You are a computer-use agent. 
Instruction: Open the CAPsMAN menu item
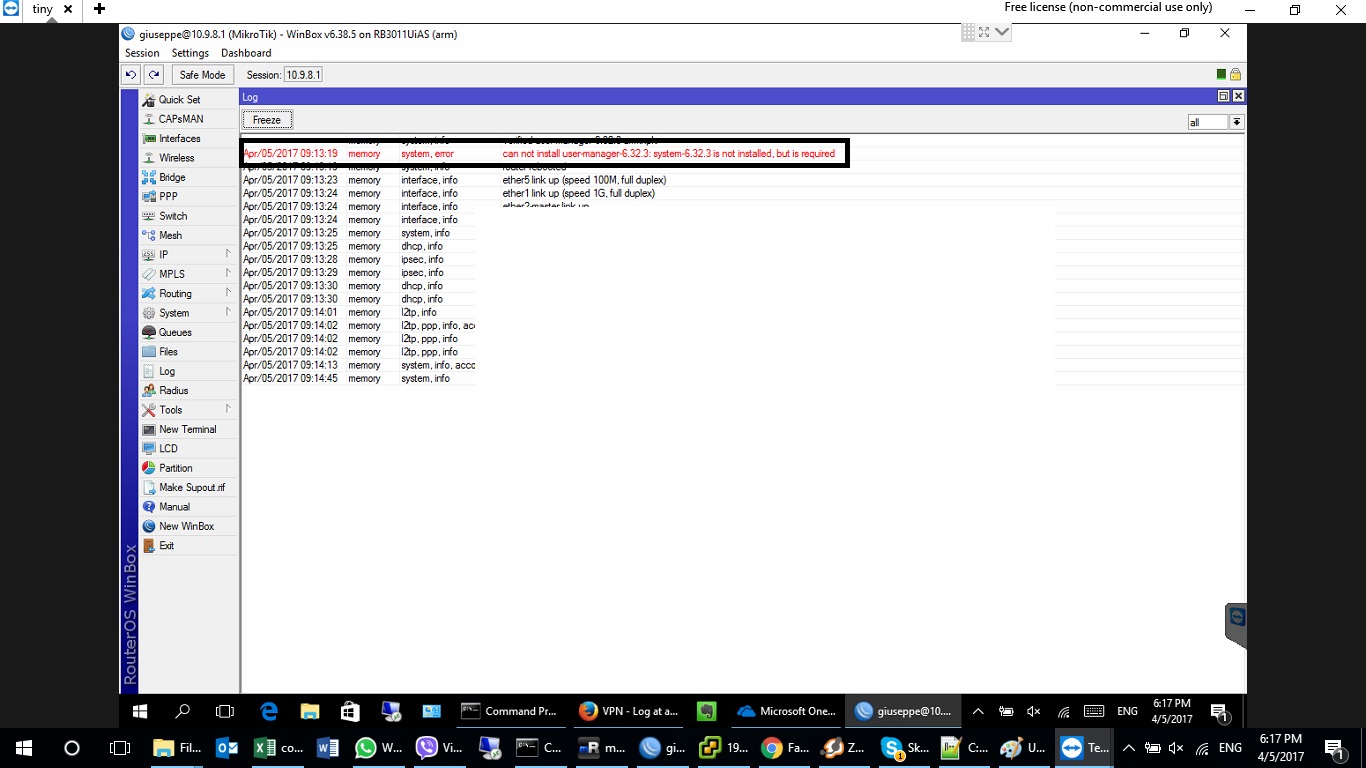(x=180, y=119)
